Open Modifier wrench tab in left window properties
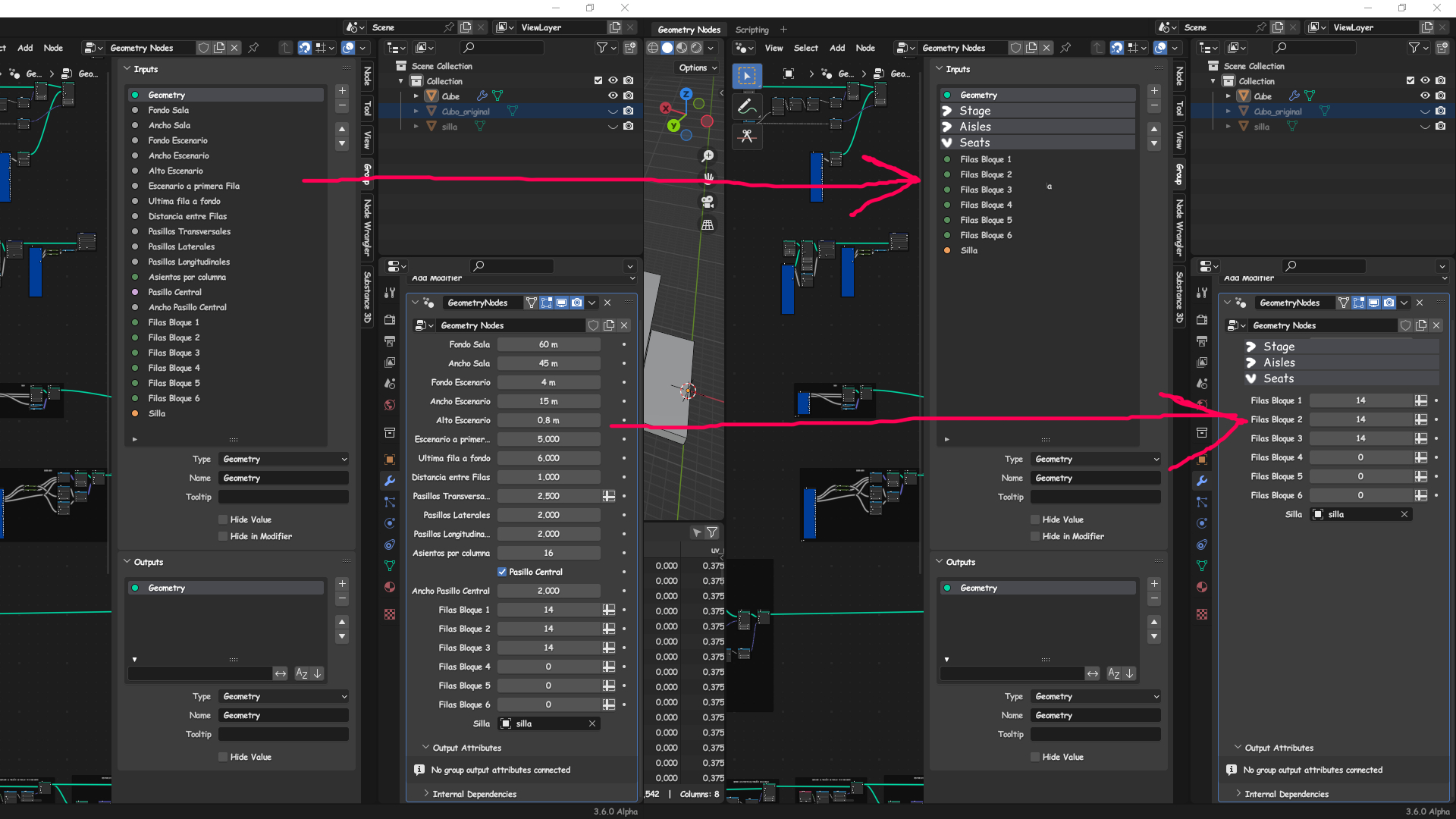This screenshot has height=819, width=1456. point(390,481)
